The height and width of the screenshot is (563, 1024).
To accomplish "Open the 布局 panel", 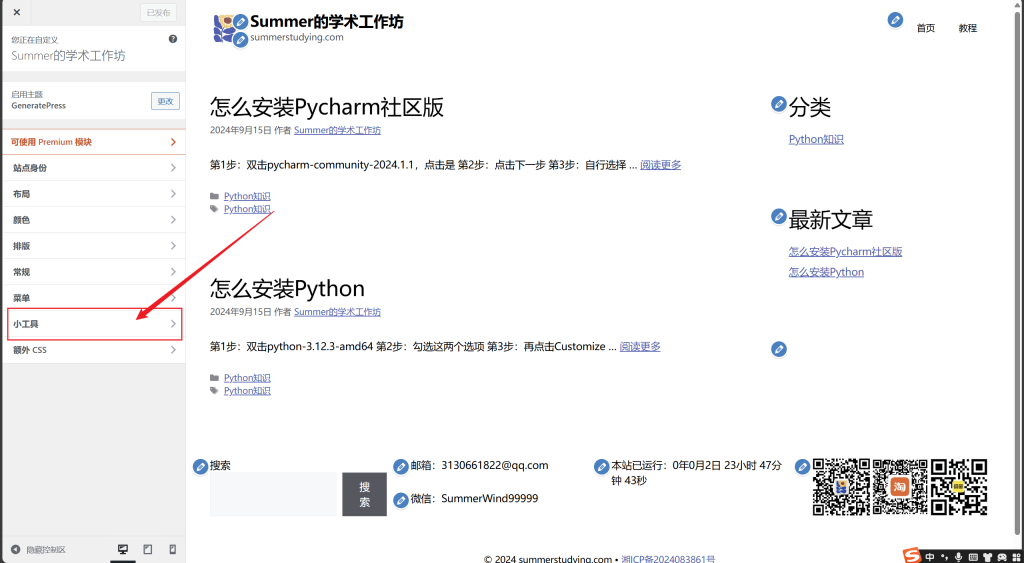I will [93, 194].
